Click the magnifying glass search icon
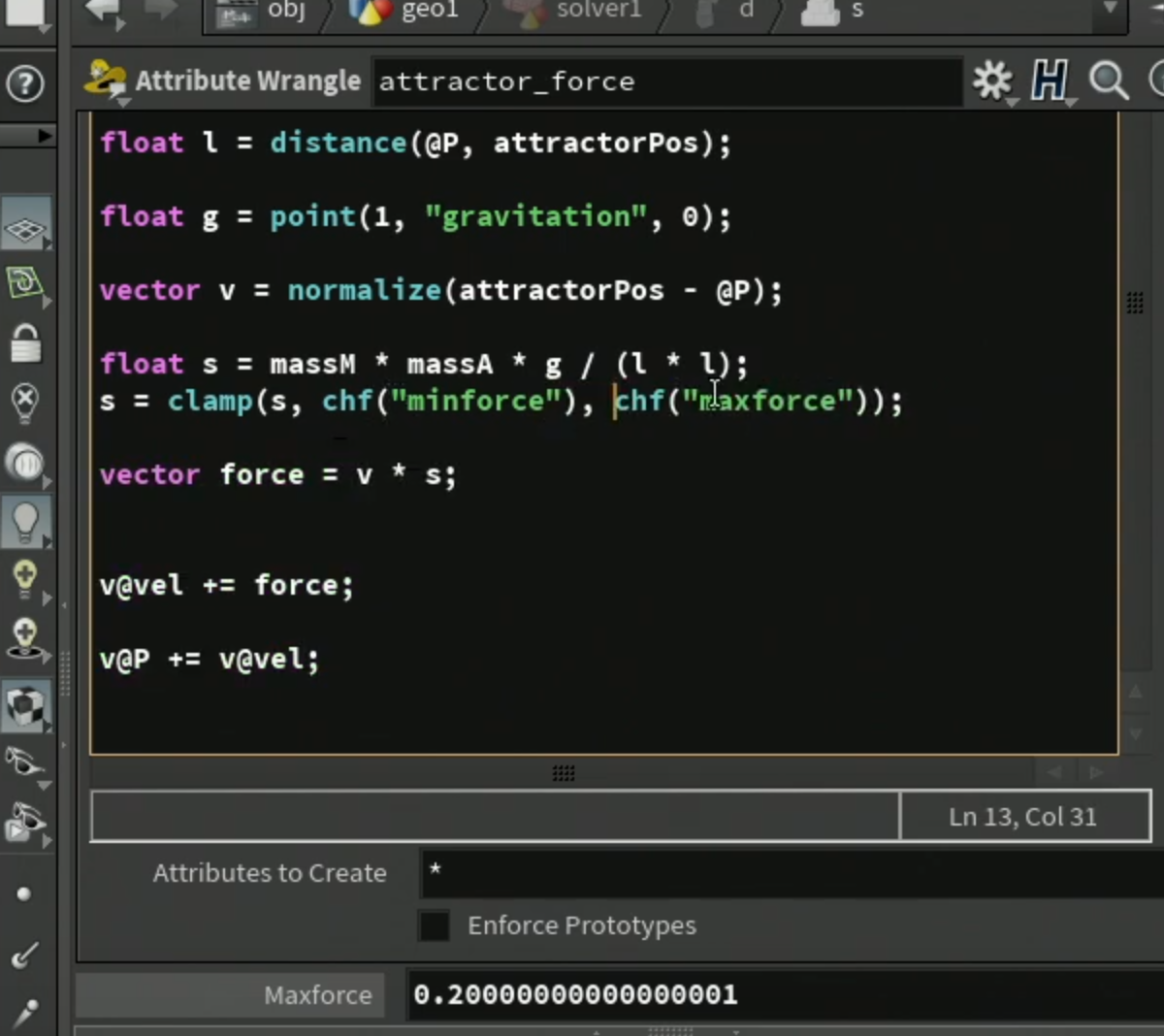1164x1036 pixels. pyautogui.click(x=1109, y=81)
